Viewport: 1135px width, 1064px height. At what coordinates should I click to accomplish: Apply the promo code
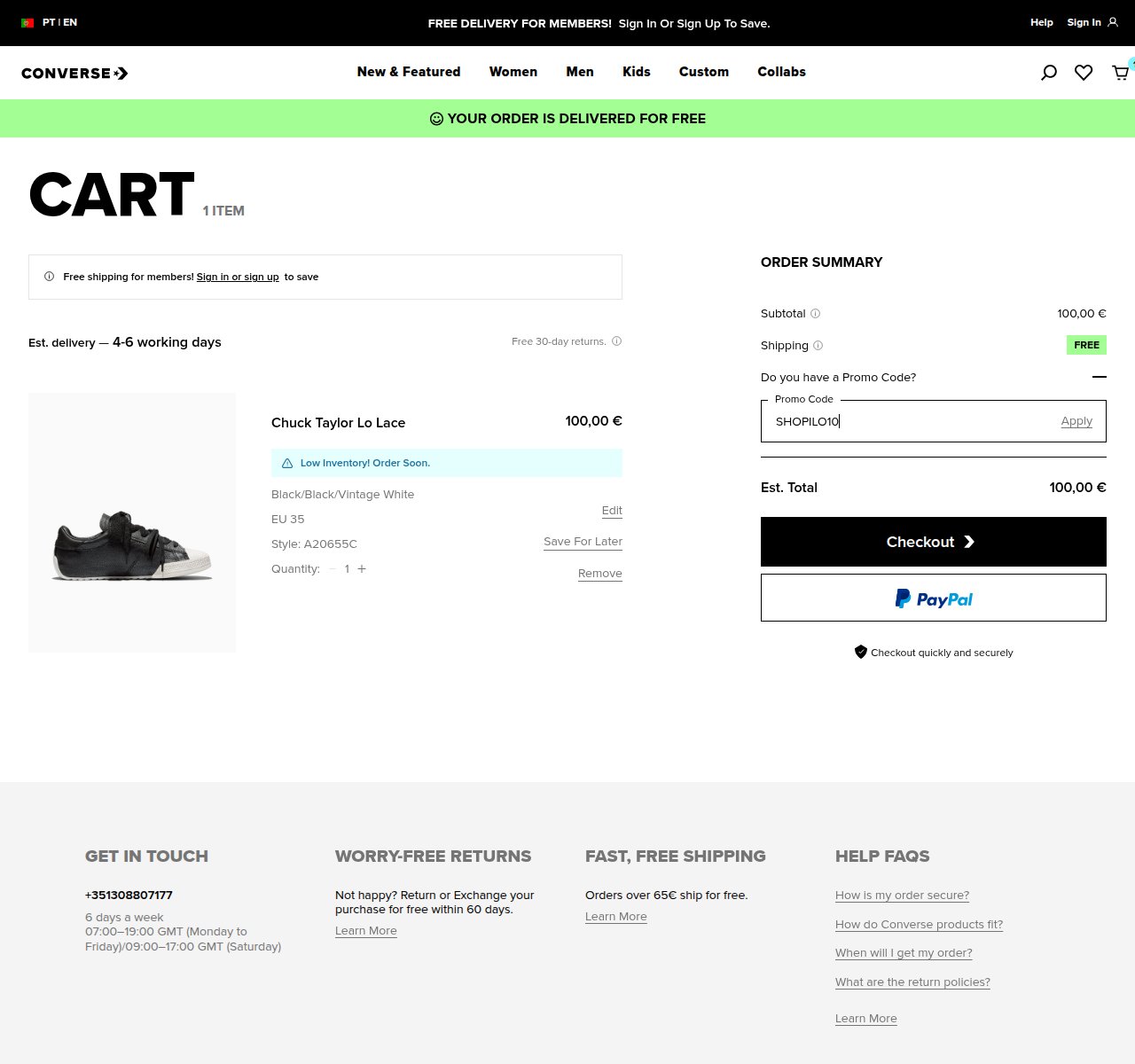(x=1076, y=421)
